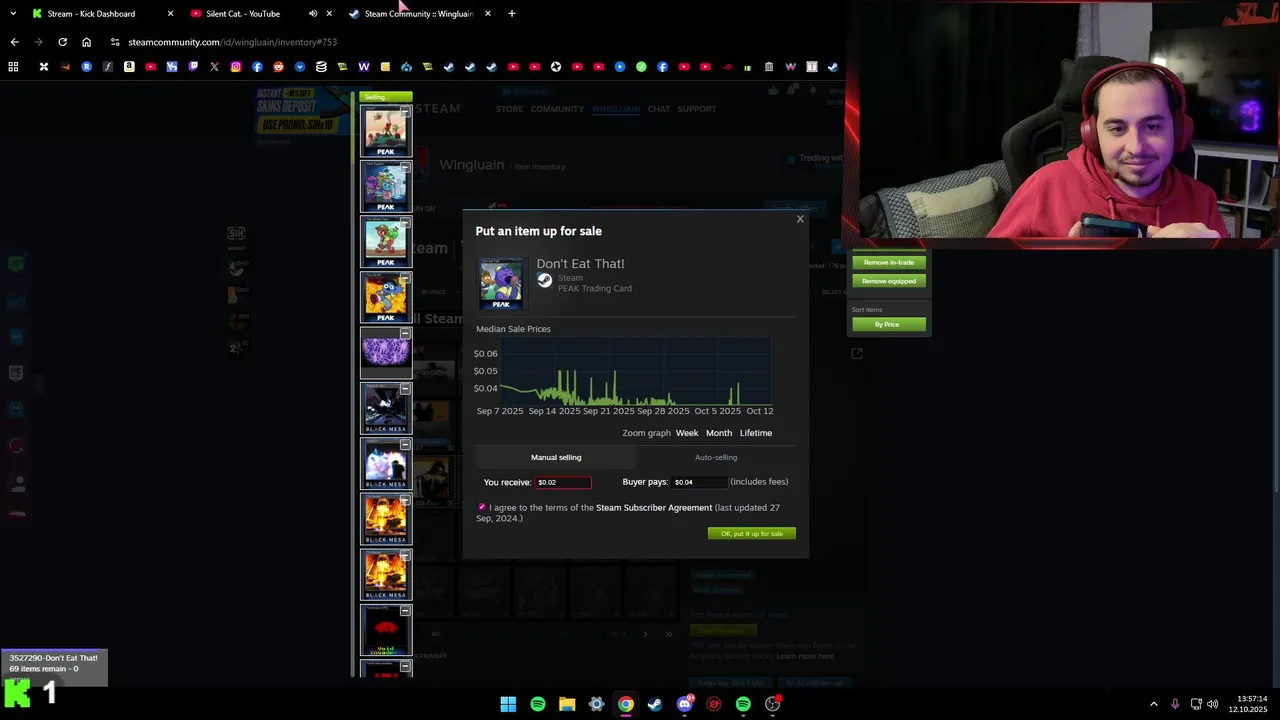Open the apps grid bookmark icon
Viewport: 1280px width, 720px height.
pyautogui.click(x=13, y=67)
